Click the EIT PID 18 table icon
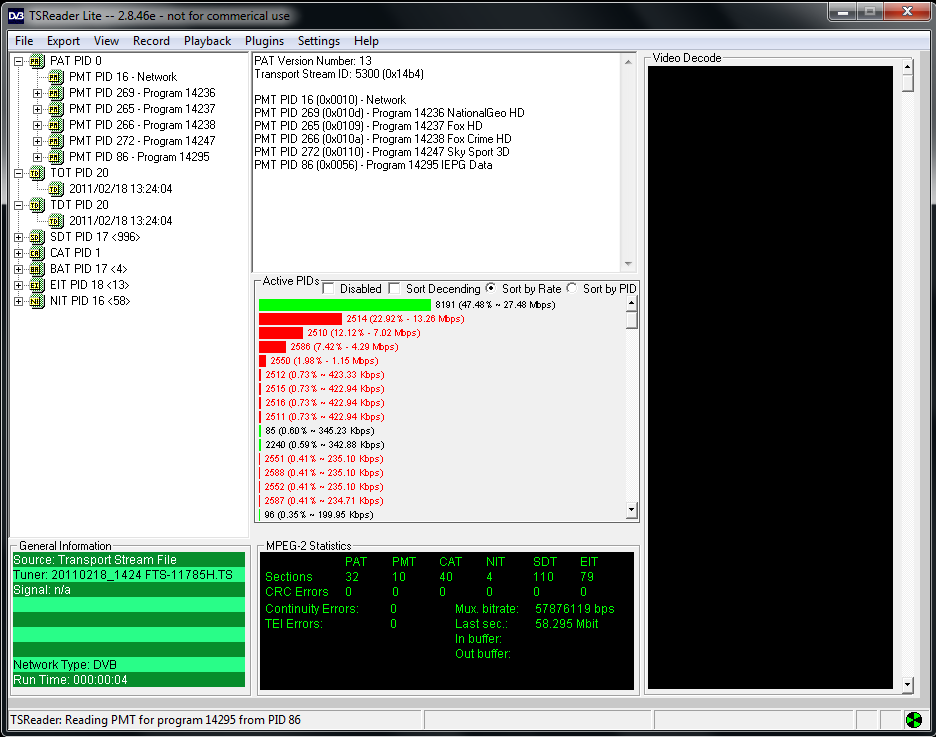The image size is (936, 737). click(x=36, y=285)
